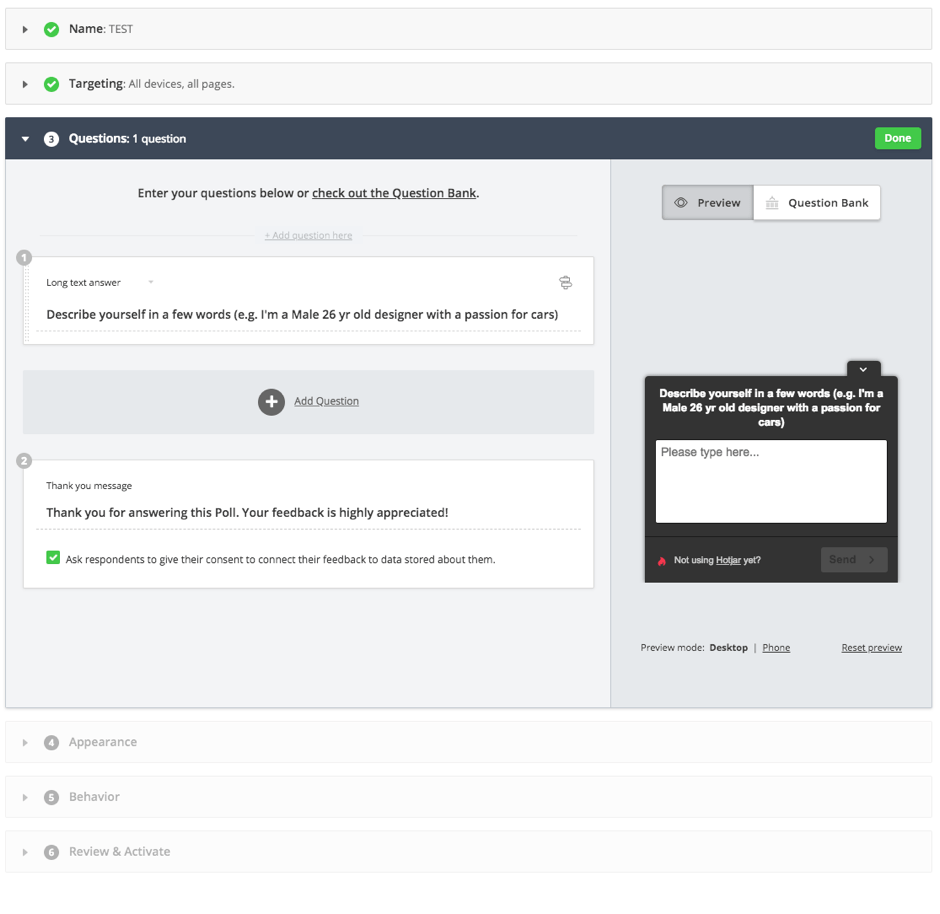Open the Appearance step
The width and height of the screenshot is (940, 914).
click(x=469, y=742)
